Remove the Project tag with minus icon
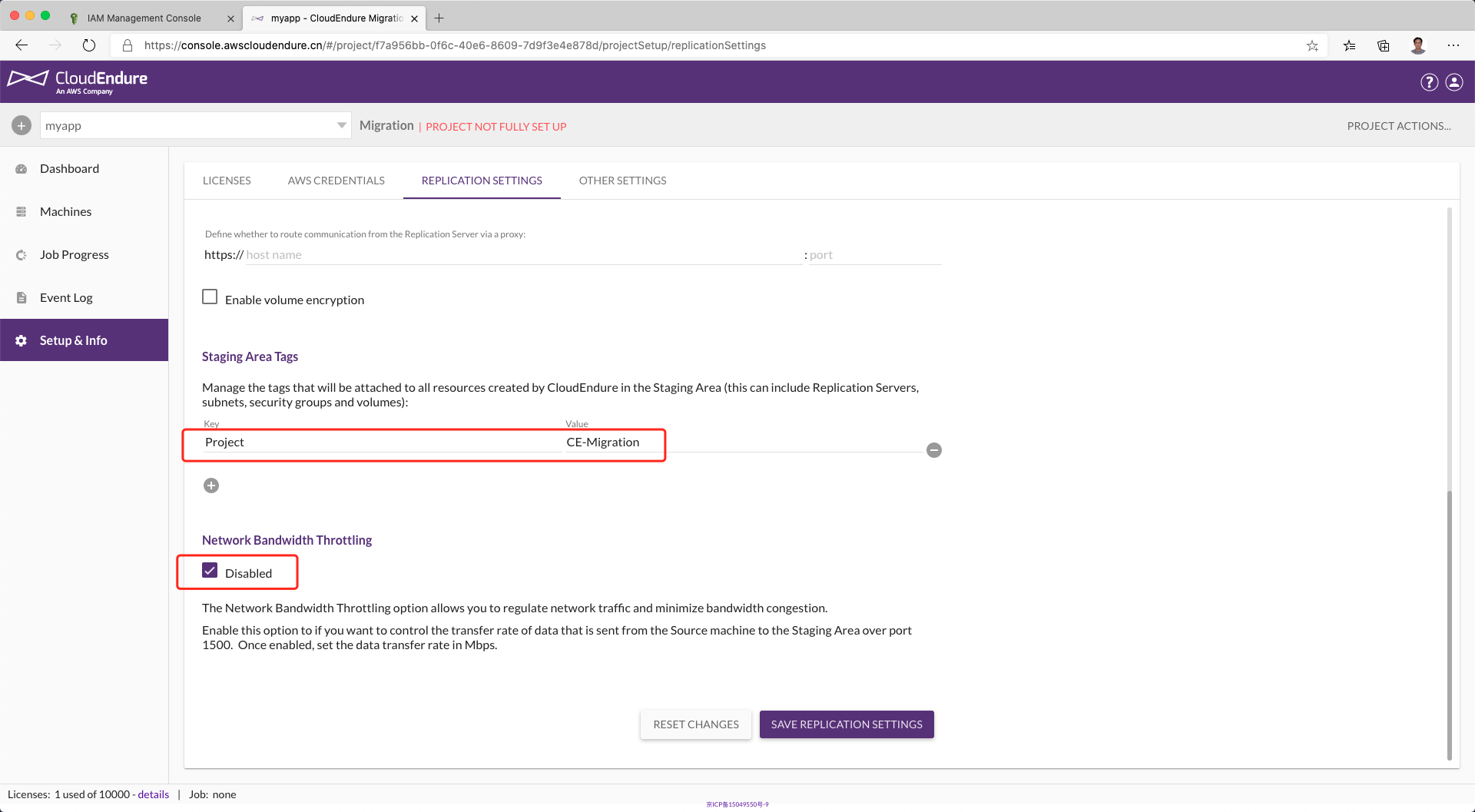Screen dimensions: 1475x812 coord(933,450)
